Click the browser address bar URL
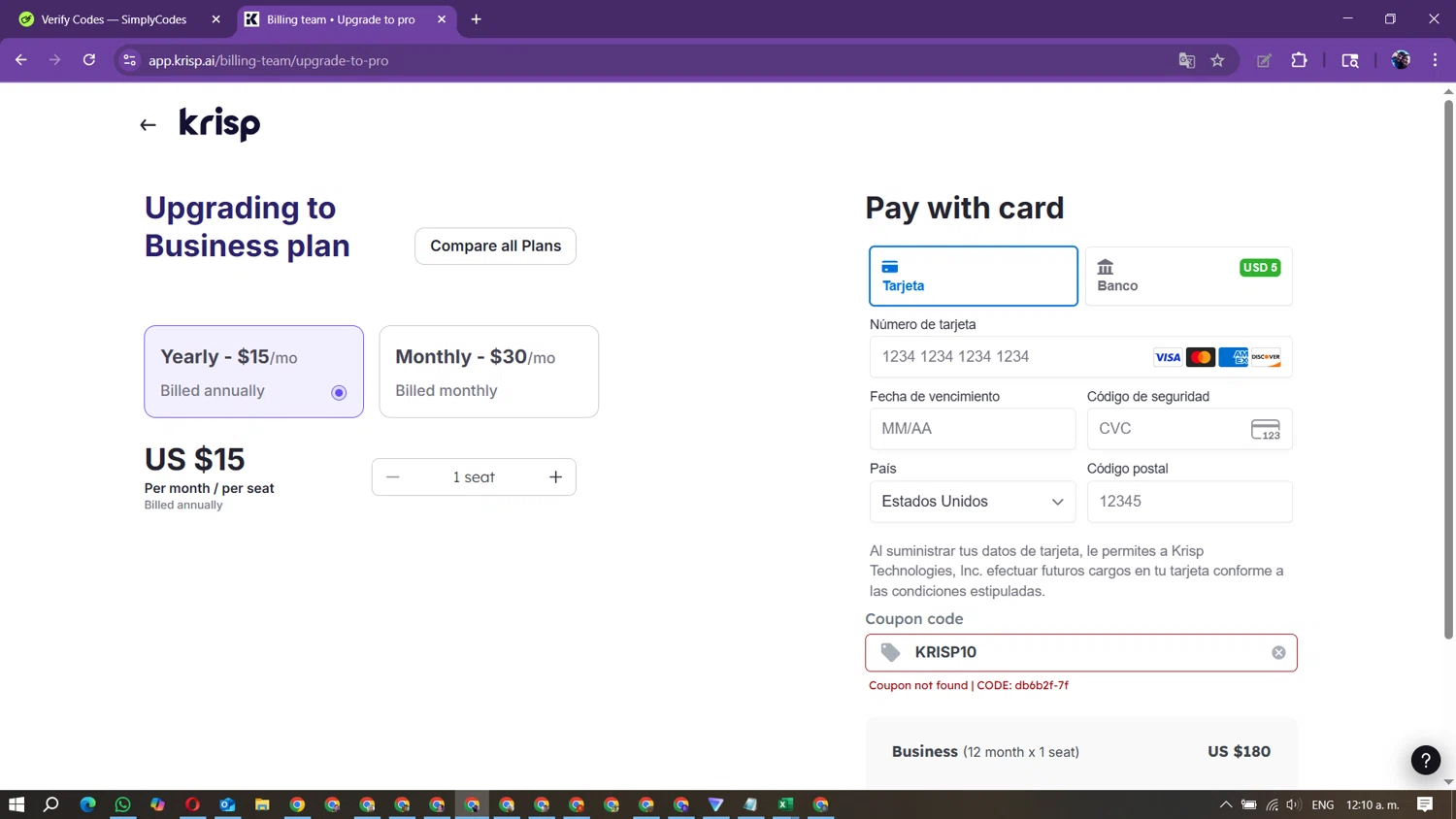This screenshot has width=1456, height=819. [x=268, y=60]
